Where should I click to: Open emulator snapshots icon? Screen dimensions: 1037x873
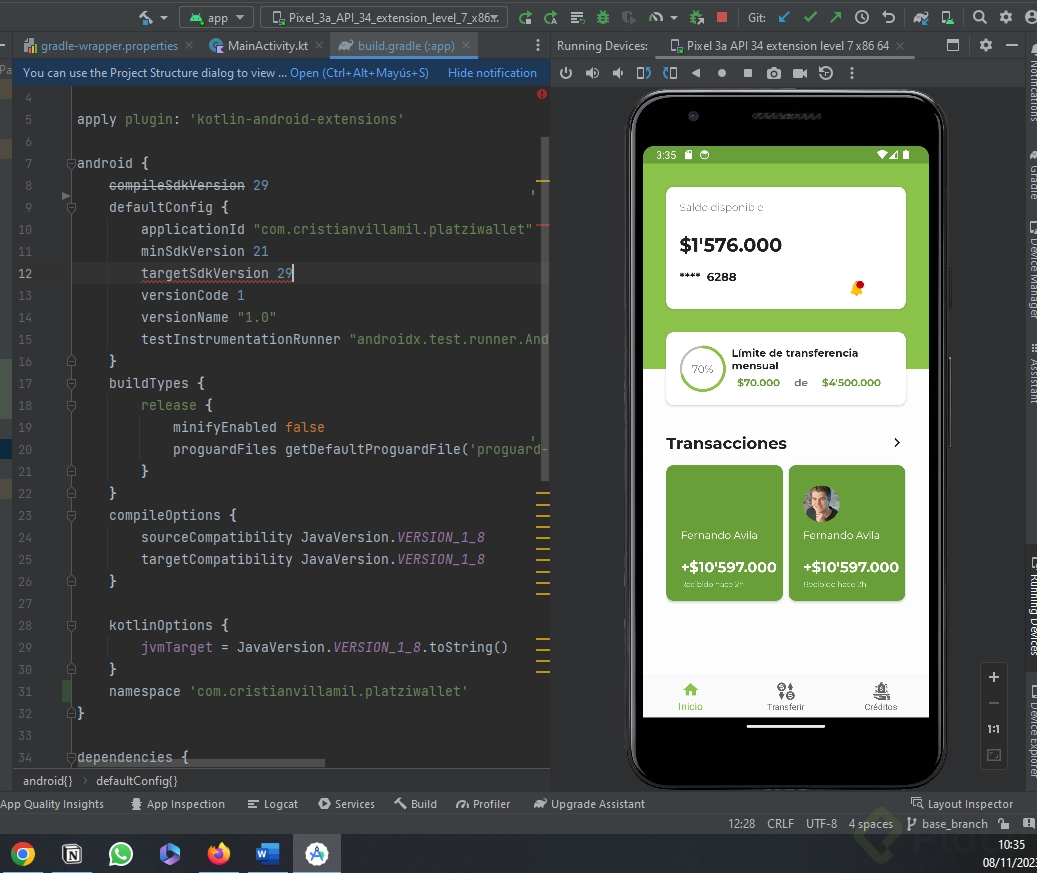click(x=826, y=73)
